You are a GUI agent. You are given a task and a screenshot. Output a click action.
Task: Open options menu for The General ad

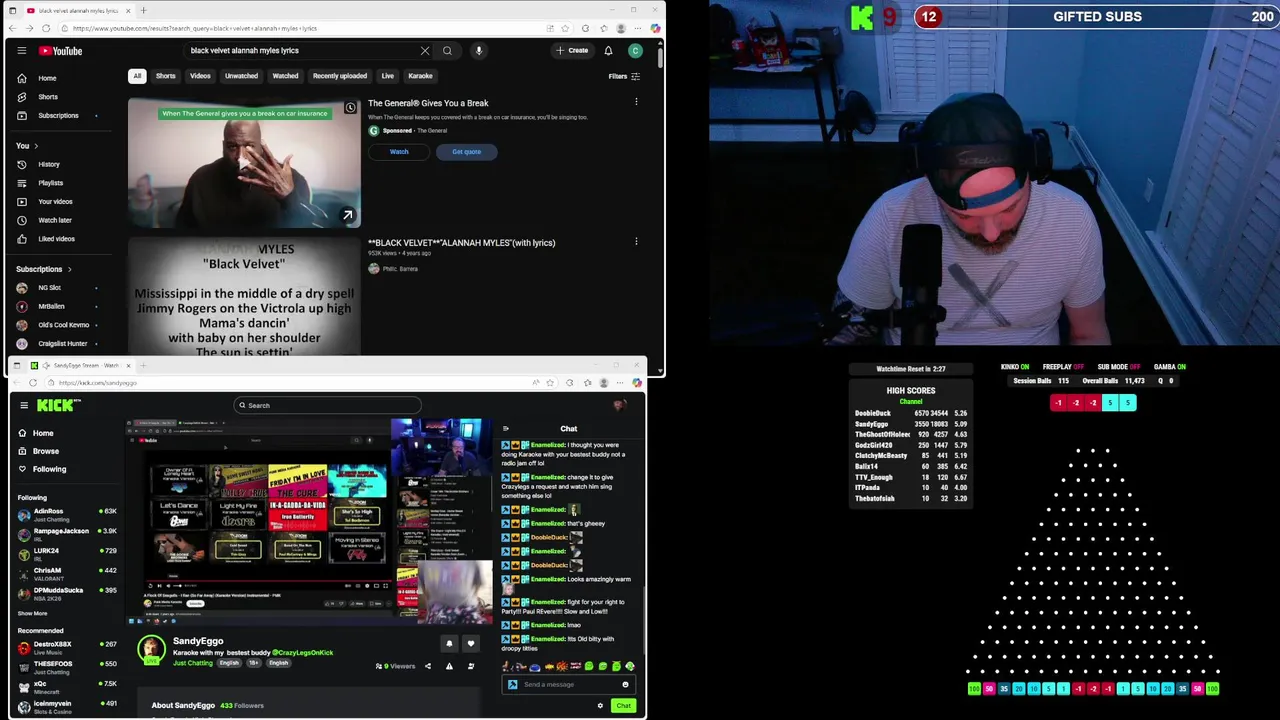(x=636, y=102)
